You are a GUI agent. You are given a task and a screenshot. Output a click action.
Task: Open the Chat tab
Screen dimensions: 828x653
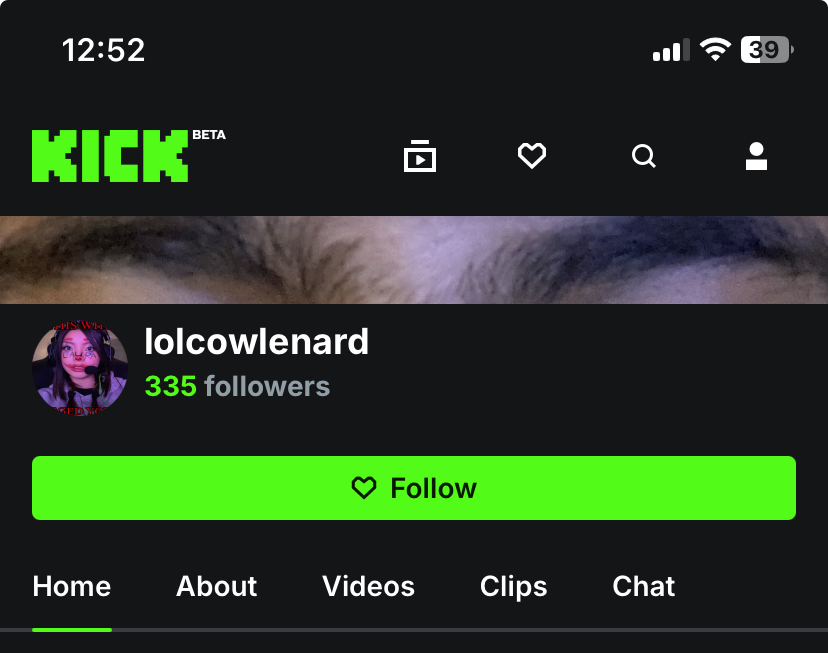tap(644, 586)
